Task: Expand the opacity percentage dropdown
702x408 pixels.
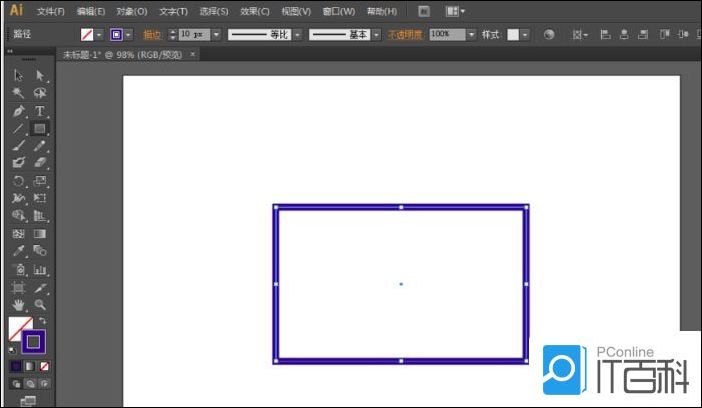Action: pyautogui.click(x=471, y=34)
